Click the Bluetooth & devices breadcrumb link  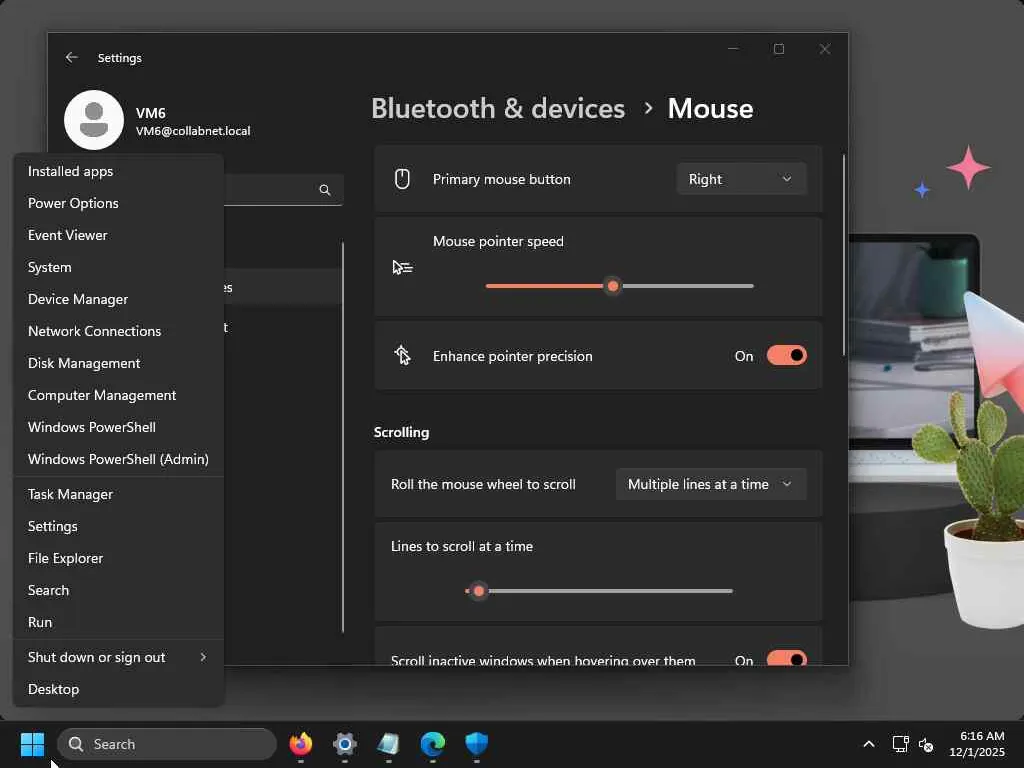(498, 108)
